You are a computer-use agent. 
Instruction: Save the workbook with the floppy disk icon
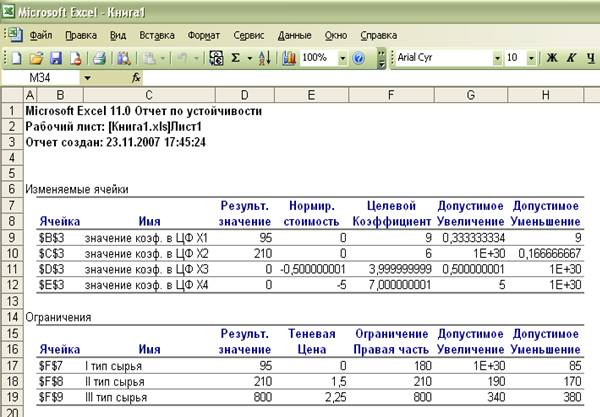[x=56, y=58]
